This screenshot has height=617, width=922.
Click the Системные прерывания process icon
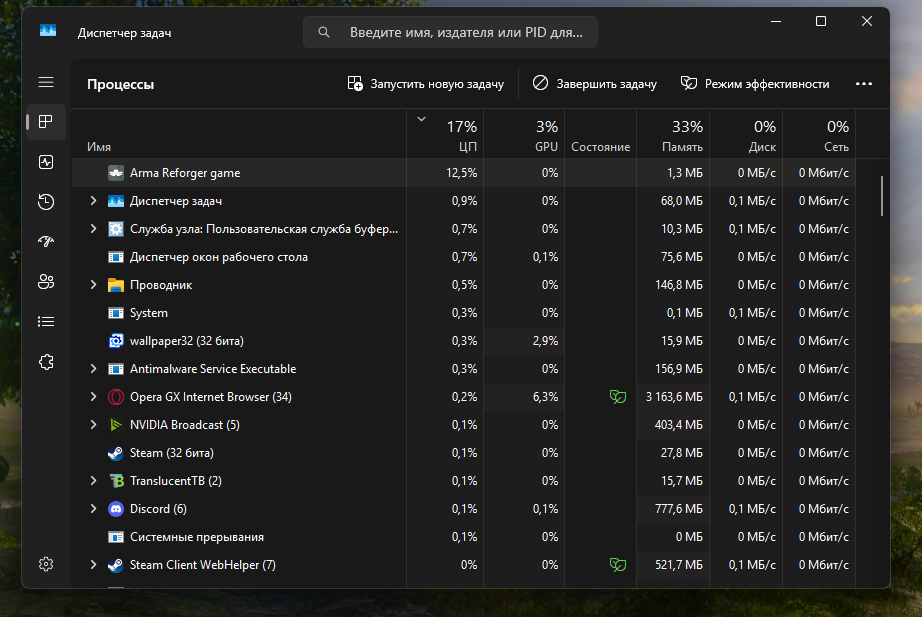coord(116,537)
